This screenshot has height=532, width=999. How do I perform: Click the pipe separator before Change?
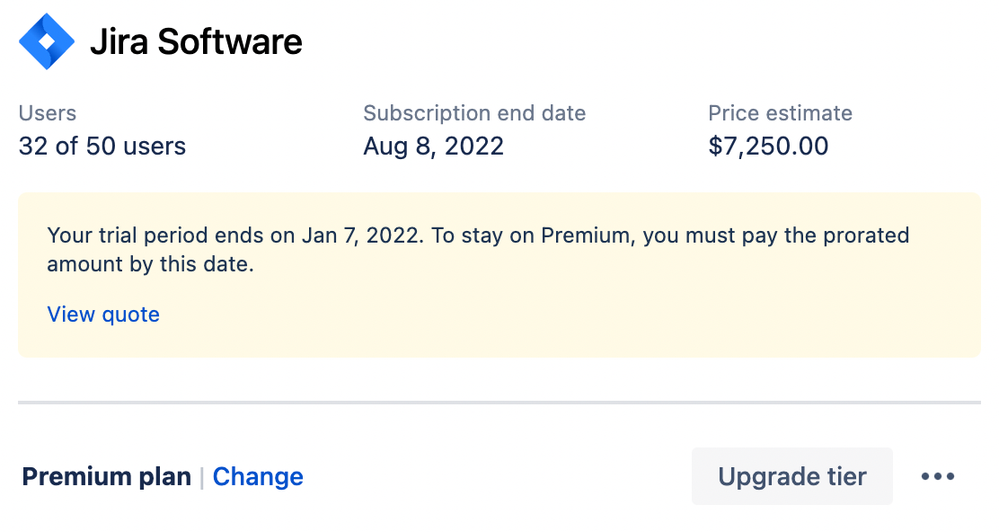point(202,477)
